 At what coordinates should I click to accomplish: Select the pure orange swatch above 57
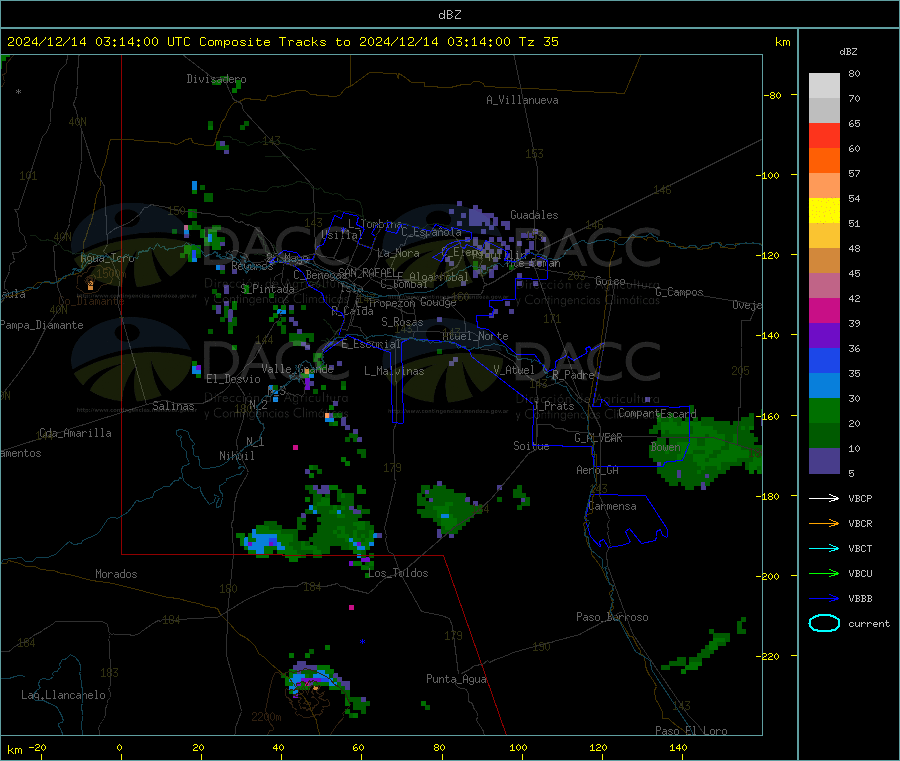click(824, 161)
